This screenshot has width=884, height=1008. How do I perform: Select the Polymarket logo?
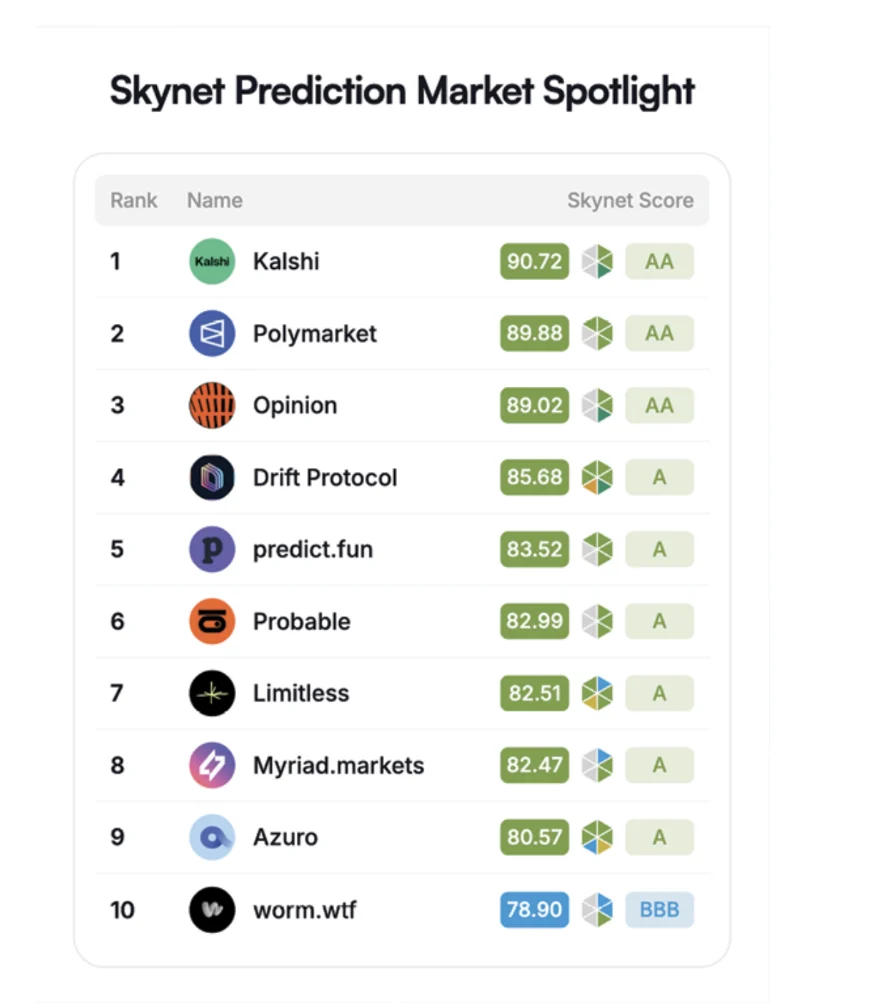[x=211, y=333]
